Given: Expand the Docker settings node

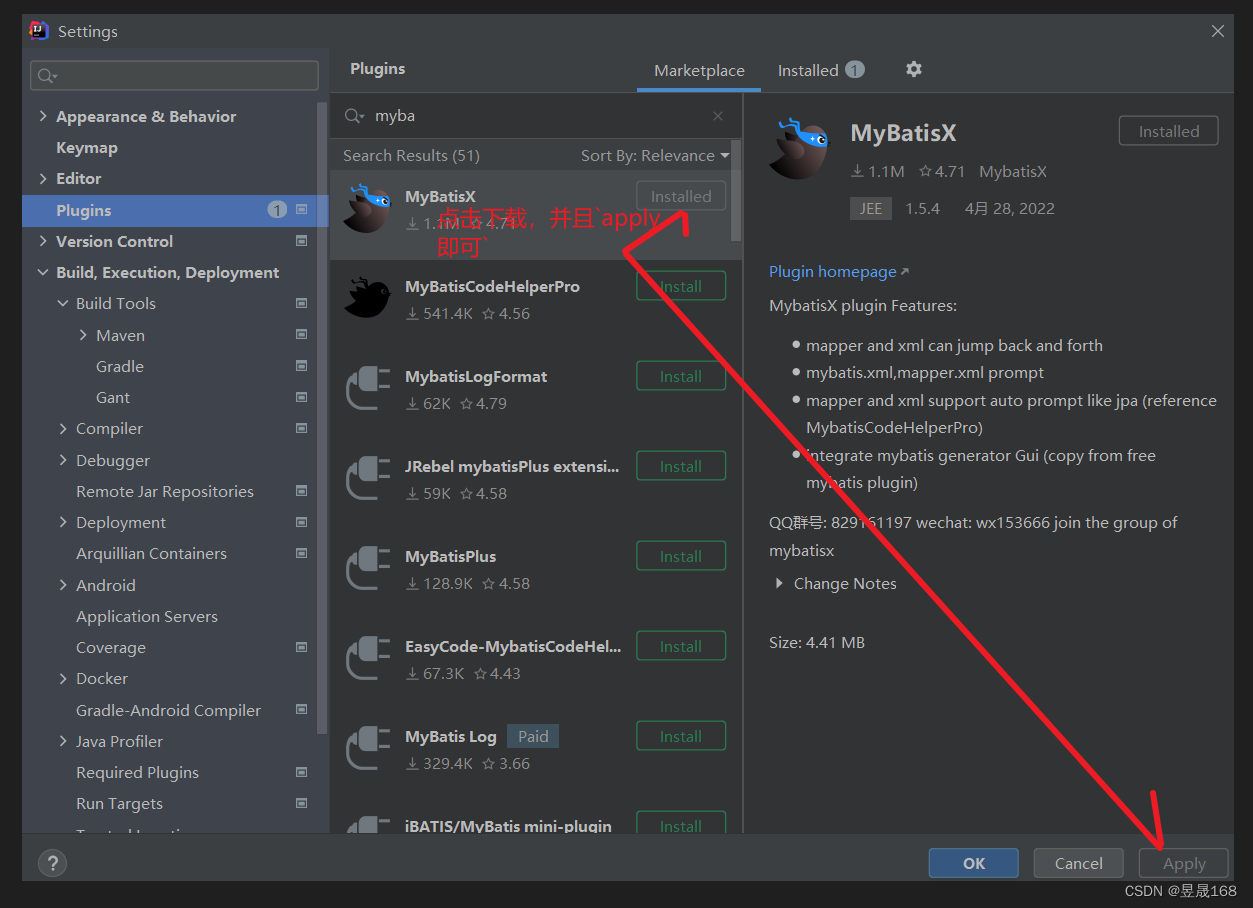Looking at the screenshot, I should coord(63,678).
